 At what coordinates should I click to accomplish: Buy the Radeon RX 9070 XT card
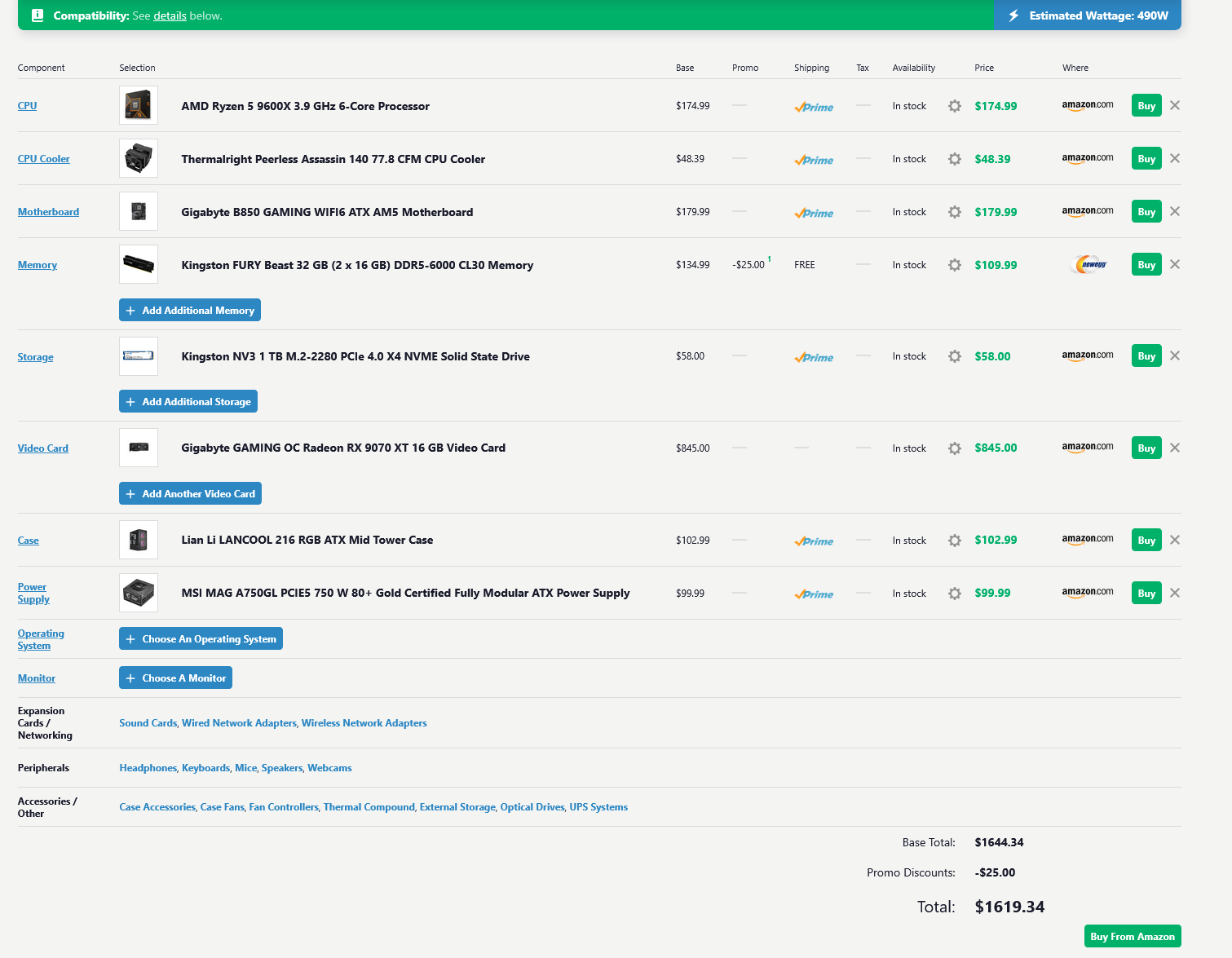pos(1146,448)
